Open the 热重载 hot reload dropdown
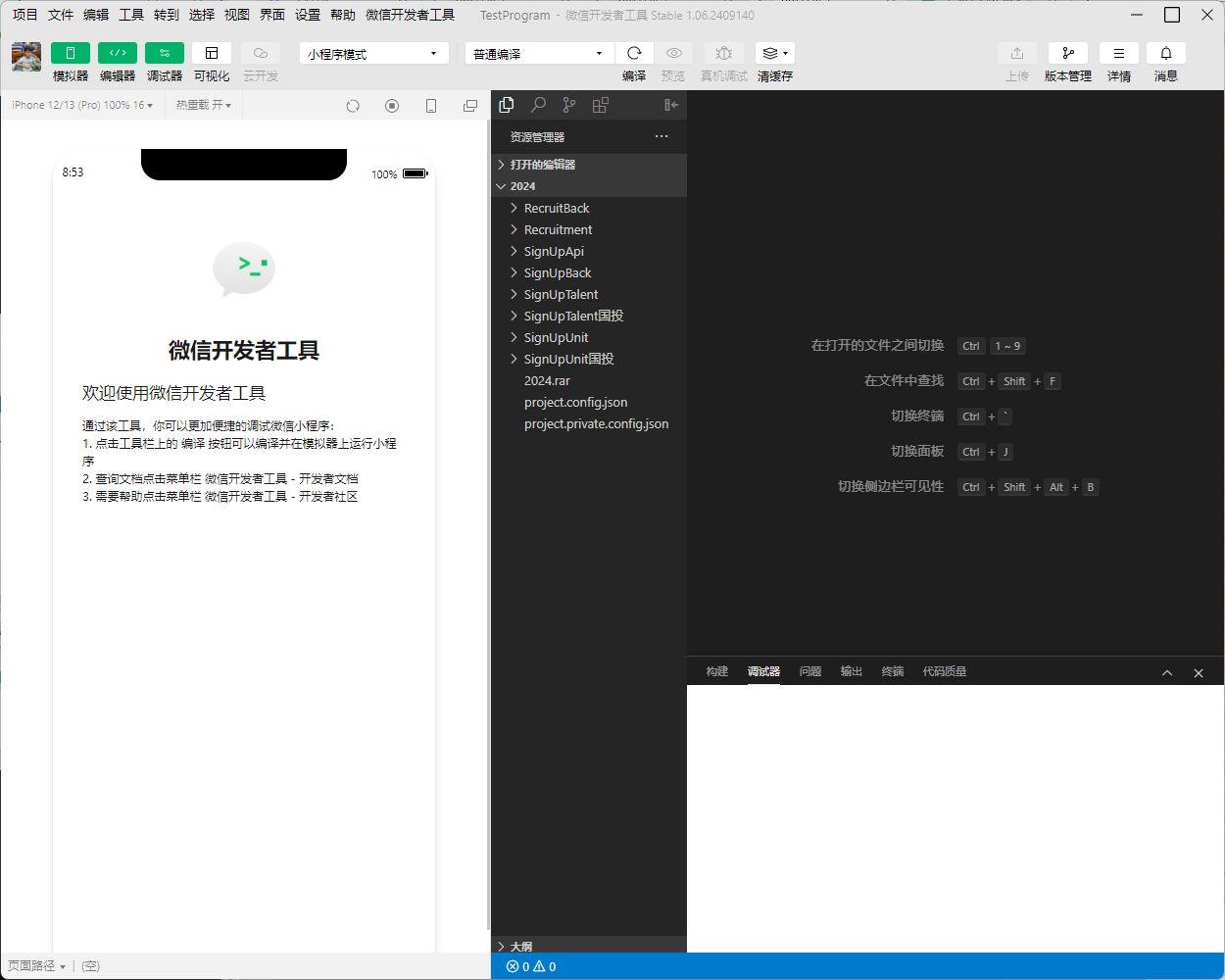The width and height of the screenshot is (1225, 980). click(x=204, y=105)
